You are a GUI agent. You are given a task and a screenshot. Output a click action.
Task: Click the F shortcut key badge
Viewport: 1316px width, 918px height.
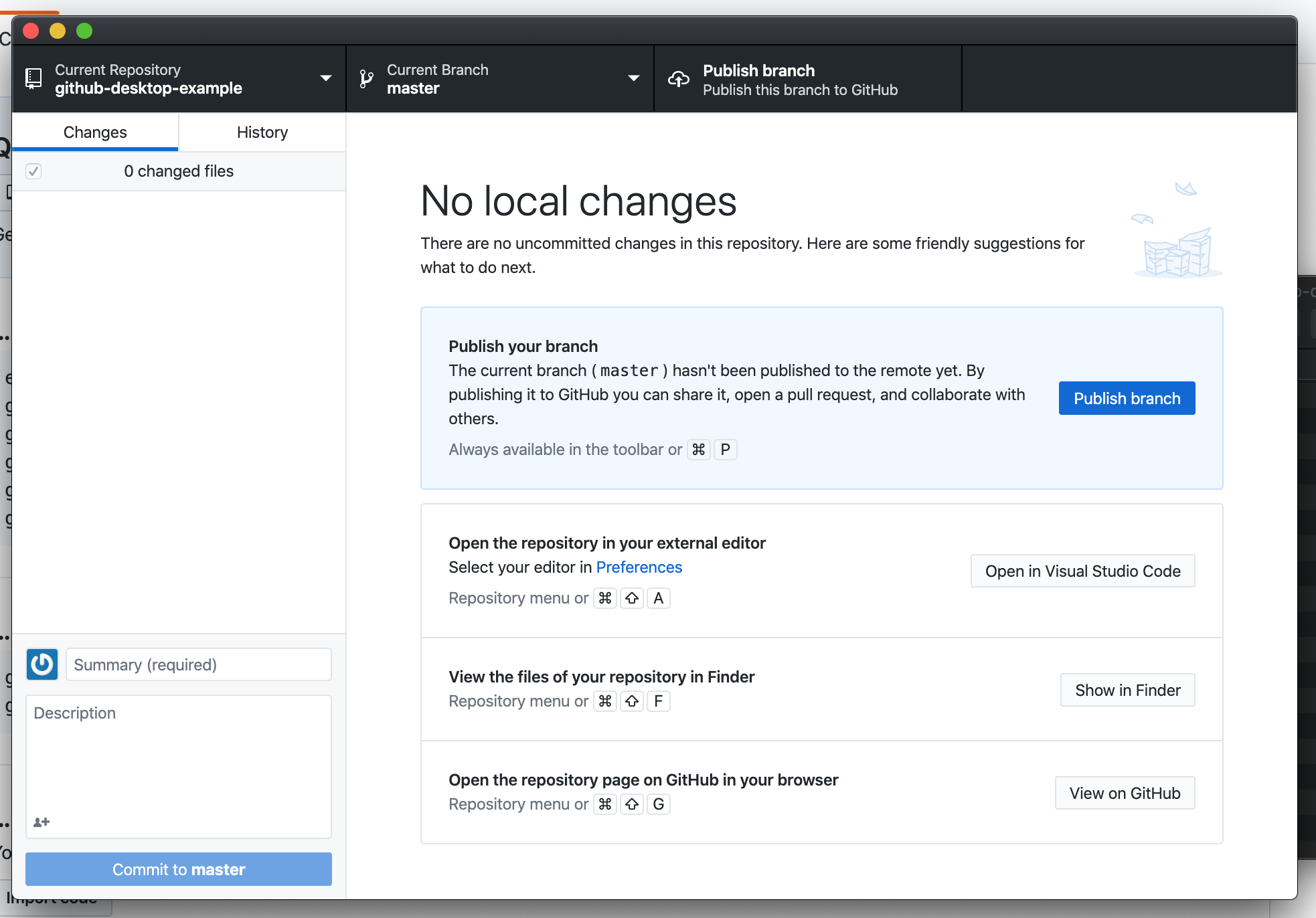[x=659, y=701]
